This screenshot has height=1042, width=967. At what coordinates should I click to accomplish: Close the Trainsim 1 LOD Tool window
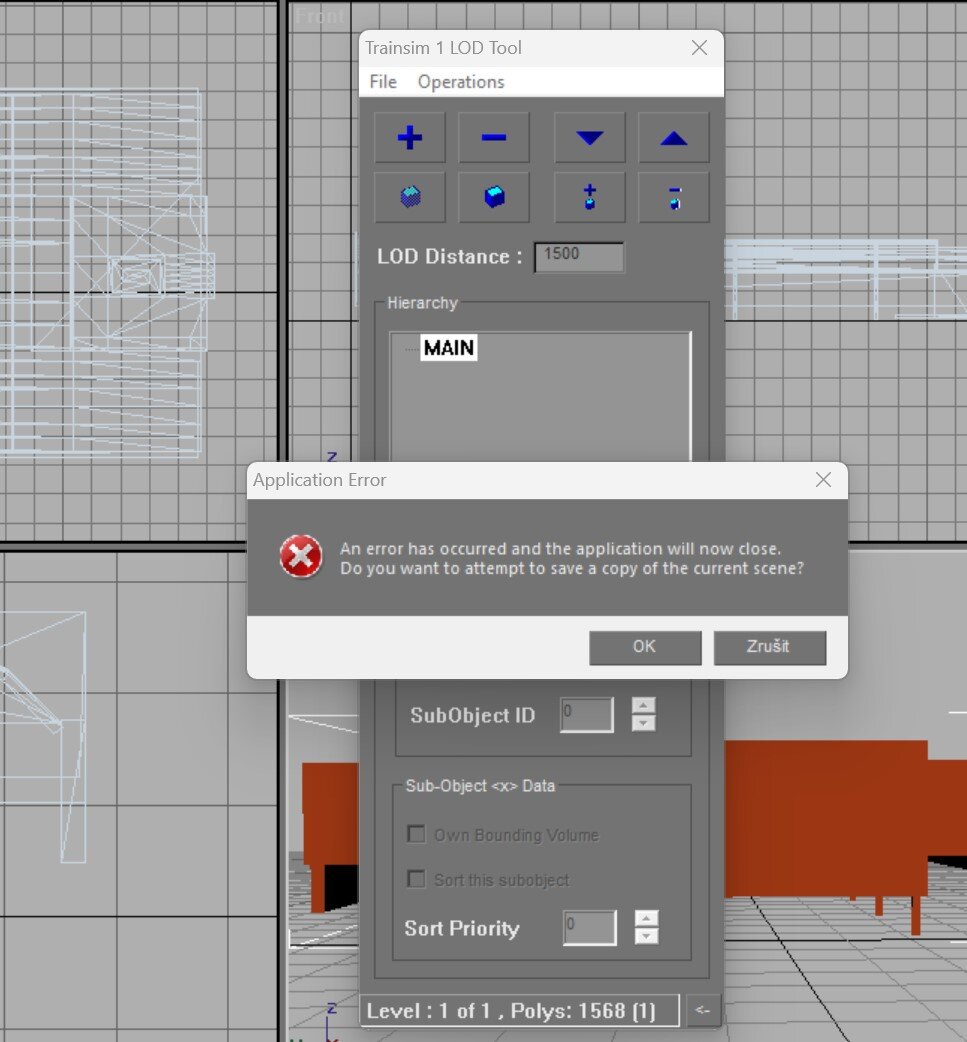pyautogui.click(x=699, y=48)
